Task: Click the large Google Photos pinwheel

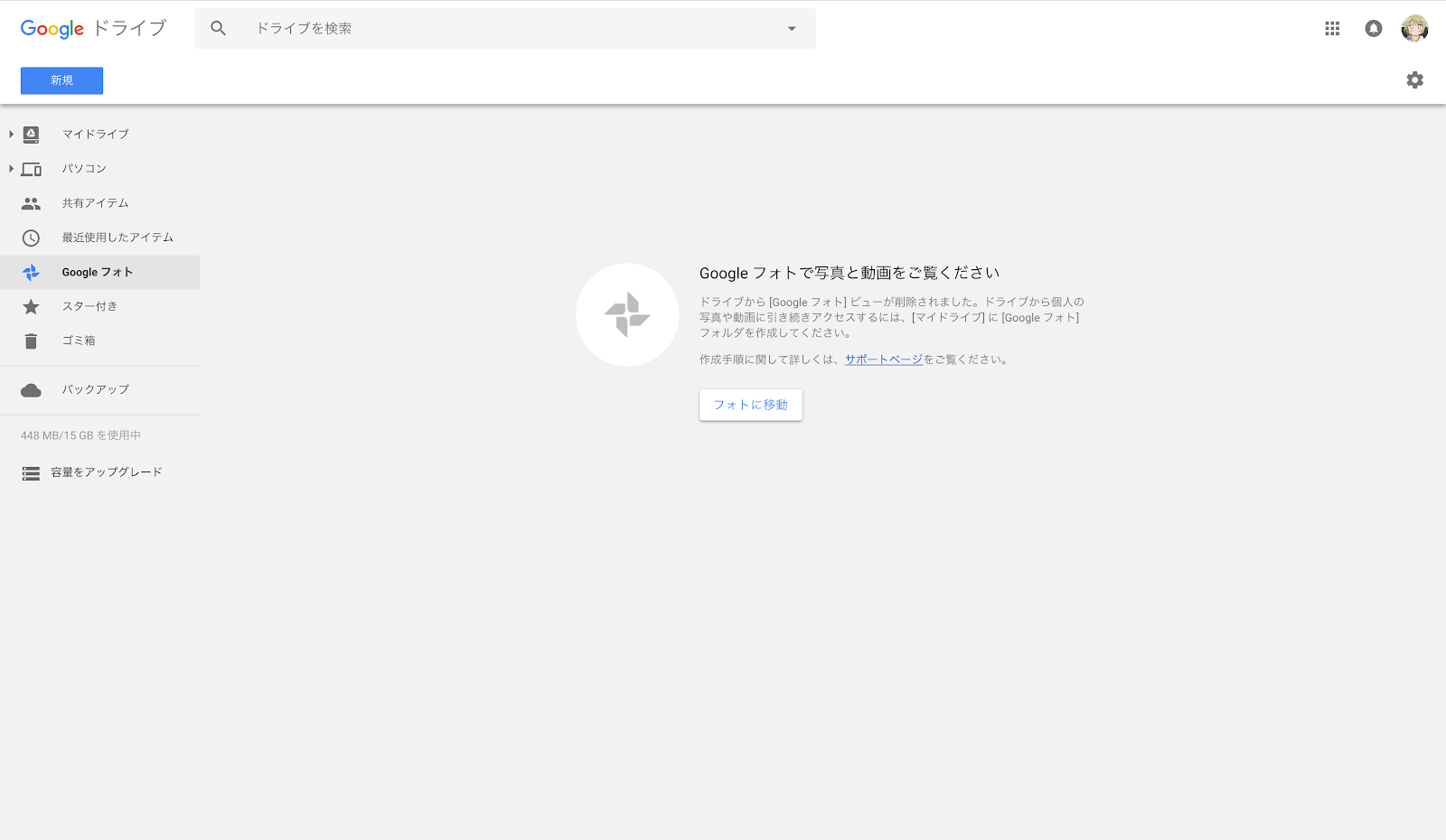Action: pos(627,314)
